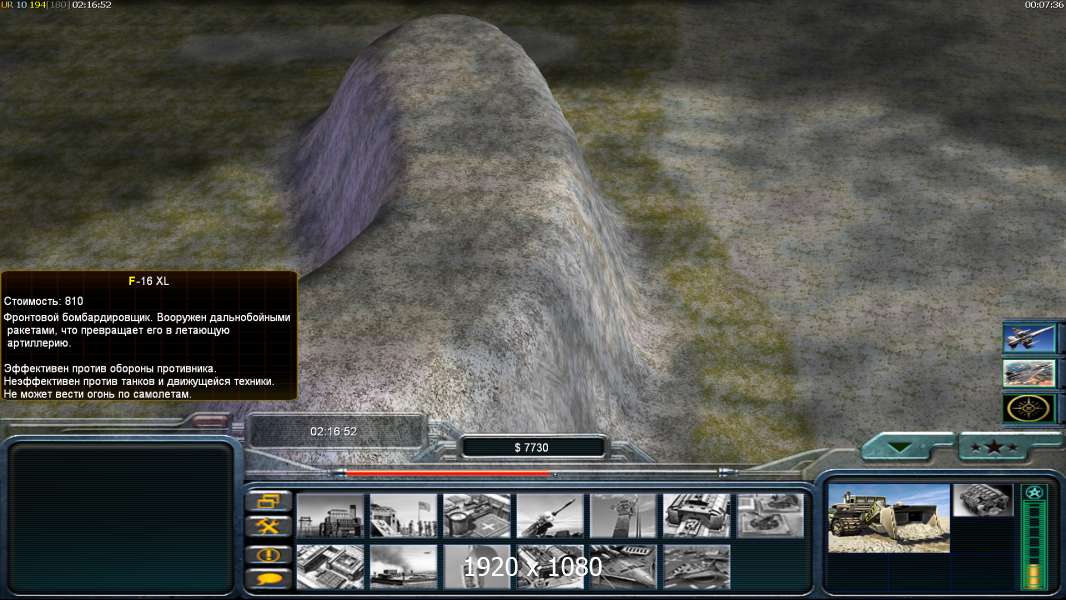Click the 00:07:36 clock in the top-right corner
The height and width of the screenshot is (600, 1066).
1044,5
